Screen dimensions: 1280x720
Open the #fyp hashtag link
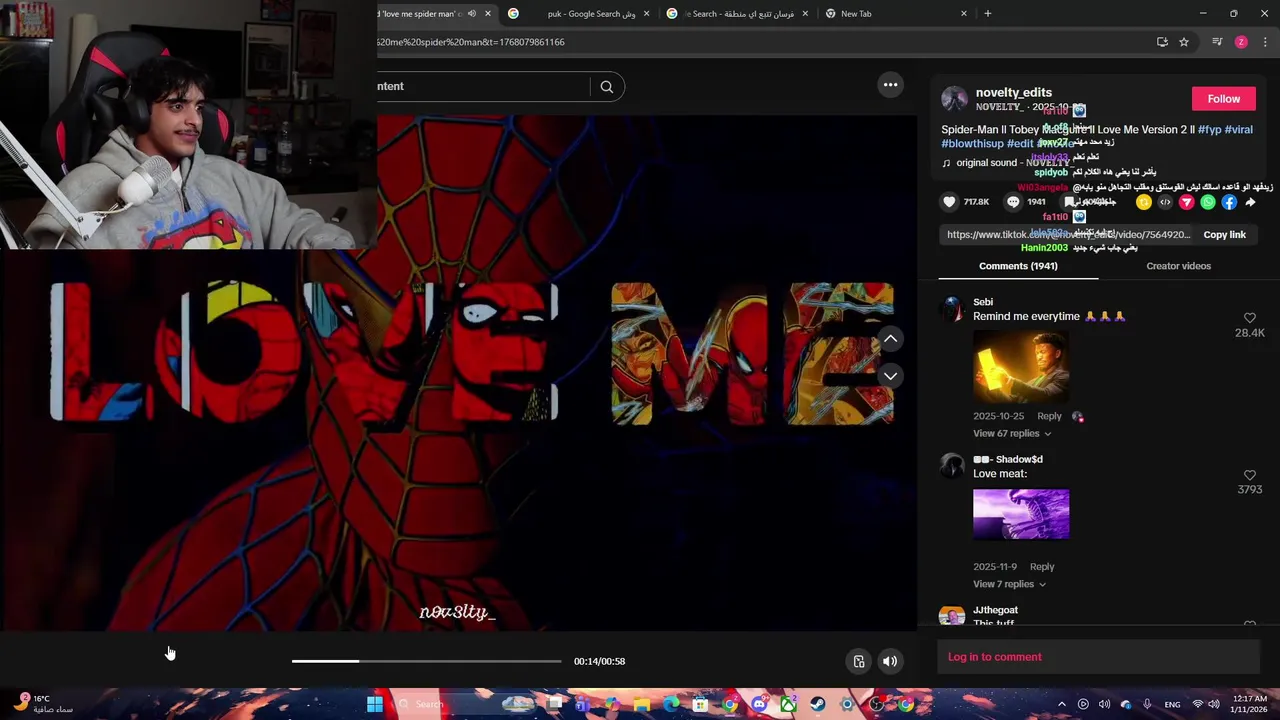point(1209,130)
